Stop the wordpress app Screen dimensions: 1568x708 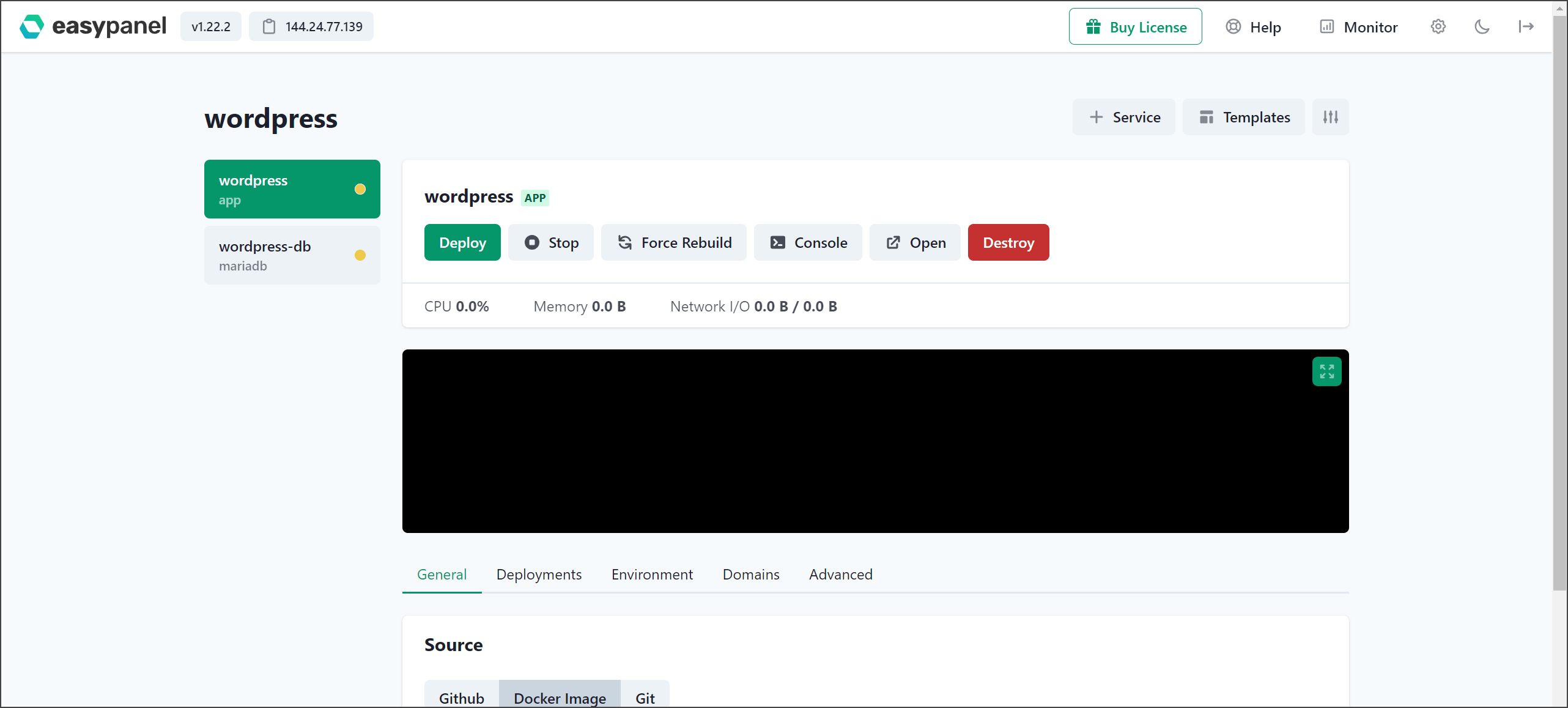click(551, 242)
